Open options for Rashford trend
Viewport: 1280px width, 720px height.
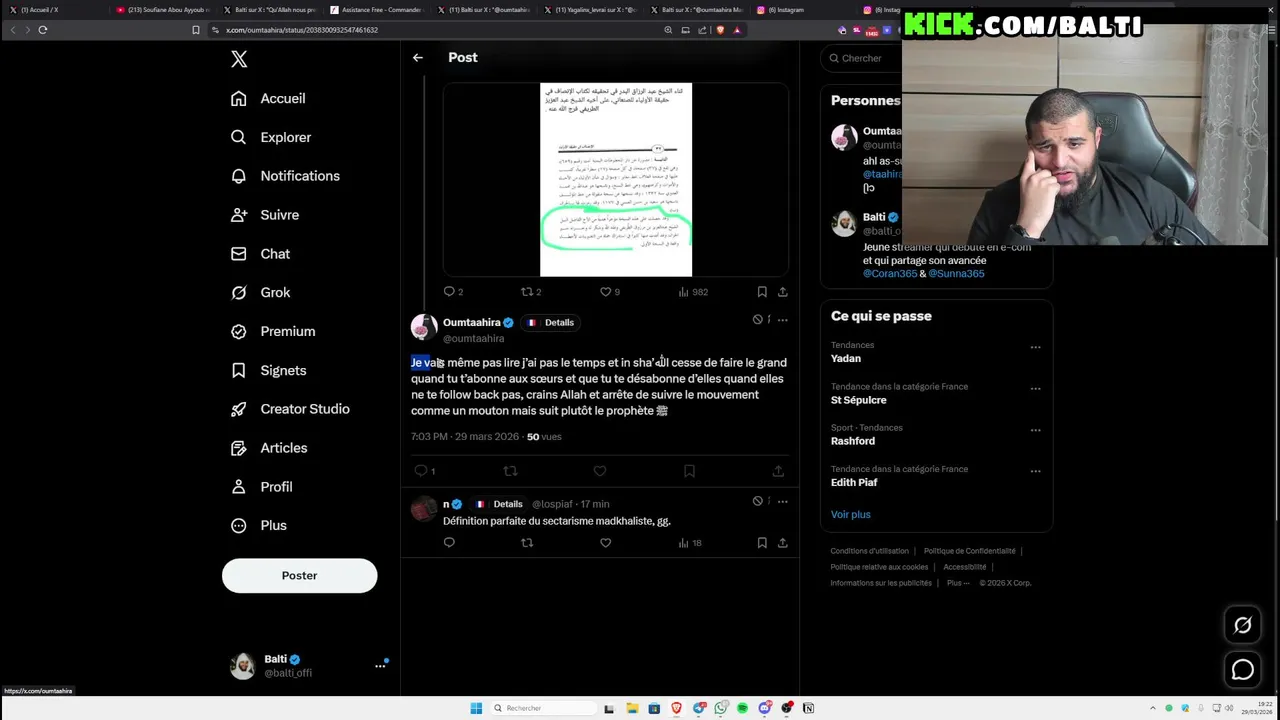coord(1035,430)
